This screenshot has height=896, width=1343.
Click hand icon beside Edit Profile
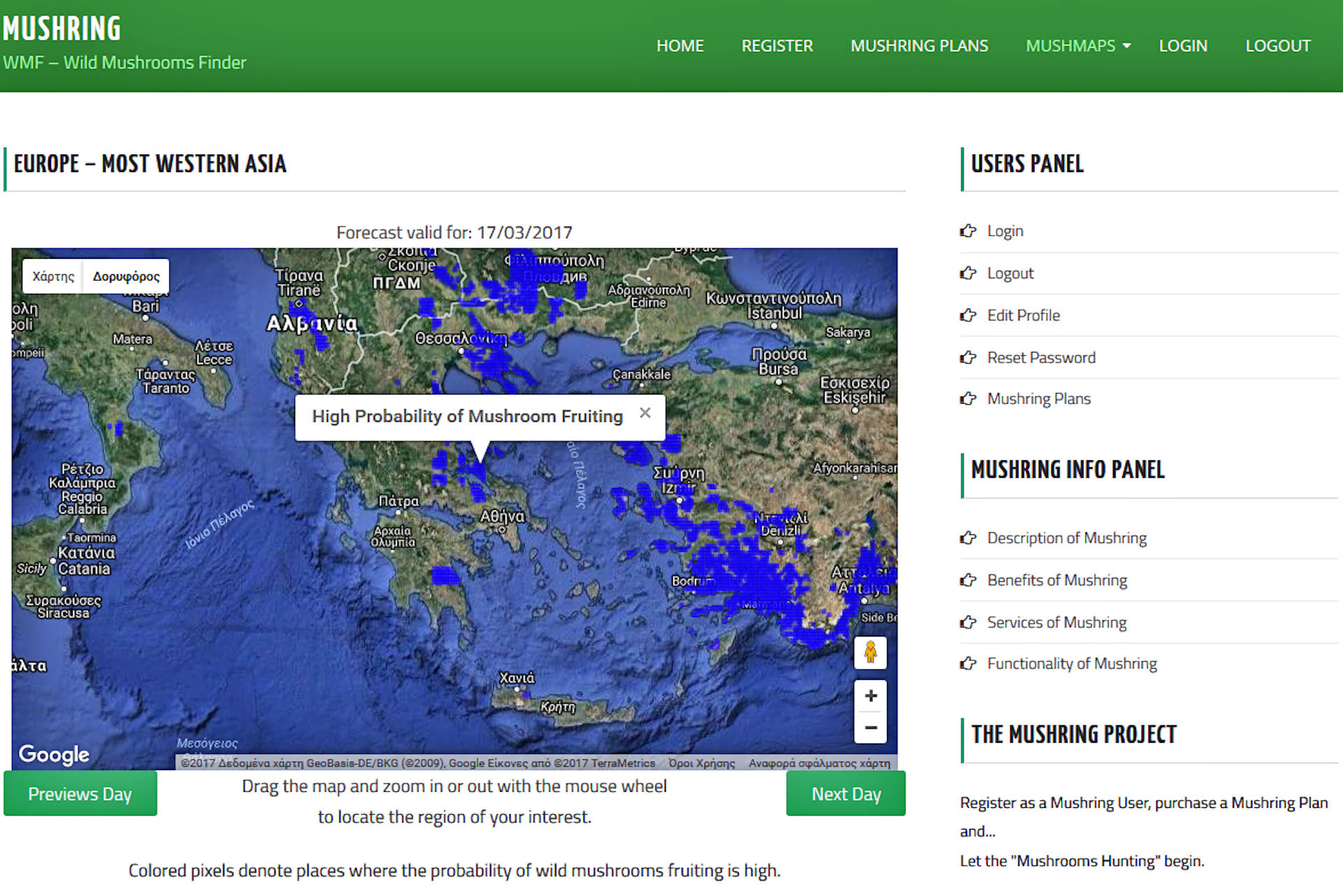point(968,315)
